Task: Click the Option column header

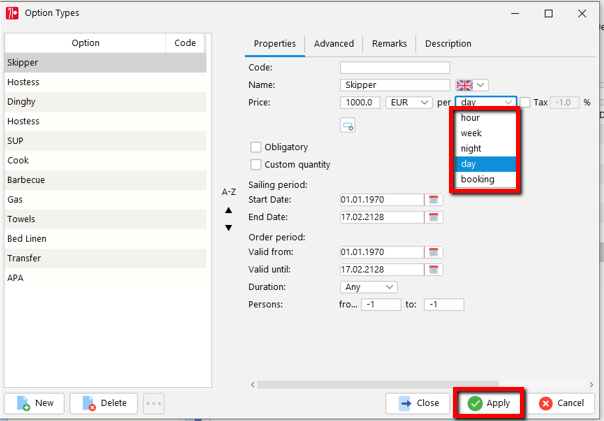Action: pos(85,43)
